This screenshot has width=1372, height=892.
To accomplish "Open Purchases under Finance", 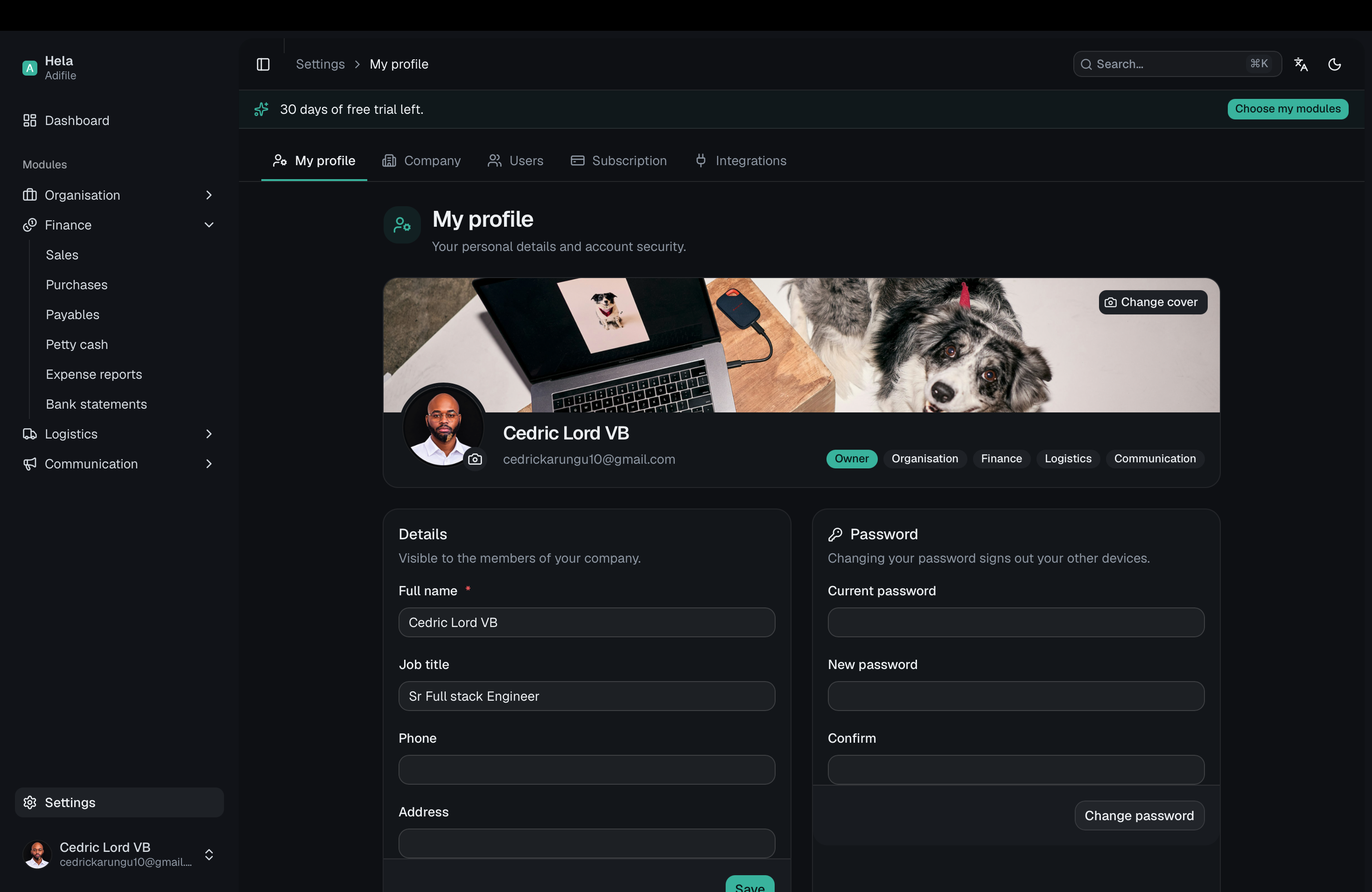I will pos(77,285).
